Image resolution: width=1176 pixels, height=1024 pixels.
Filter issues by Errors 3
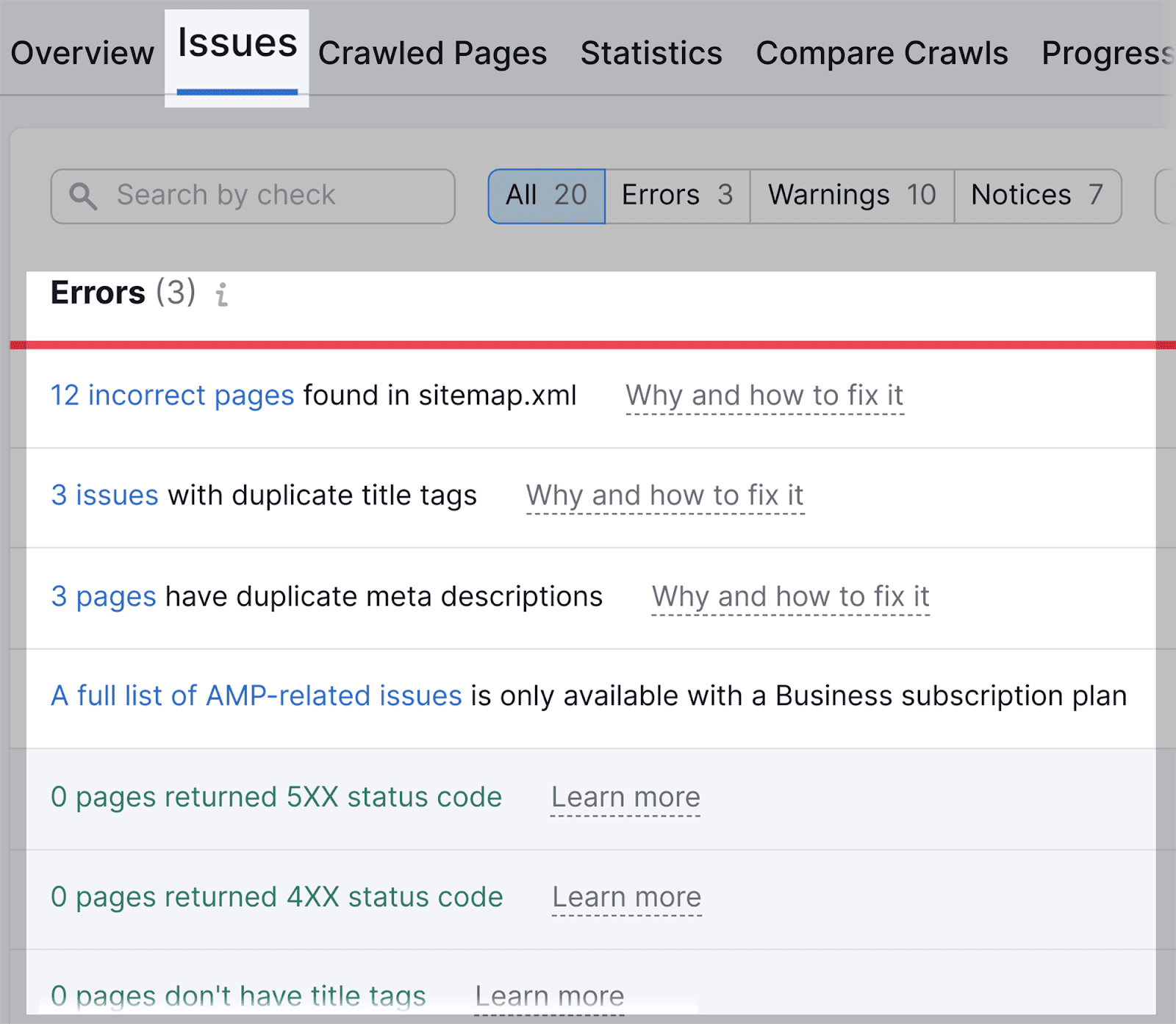(x=677, y=196)
